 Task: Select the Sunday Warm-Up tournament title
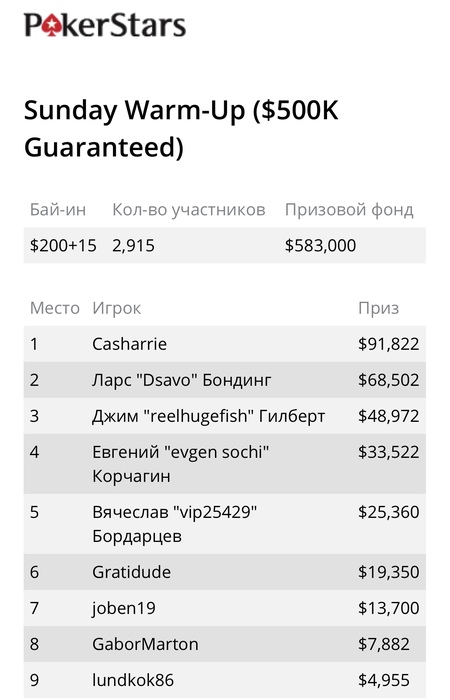point(181,129)
